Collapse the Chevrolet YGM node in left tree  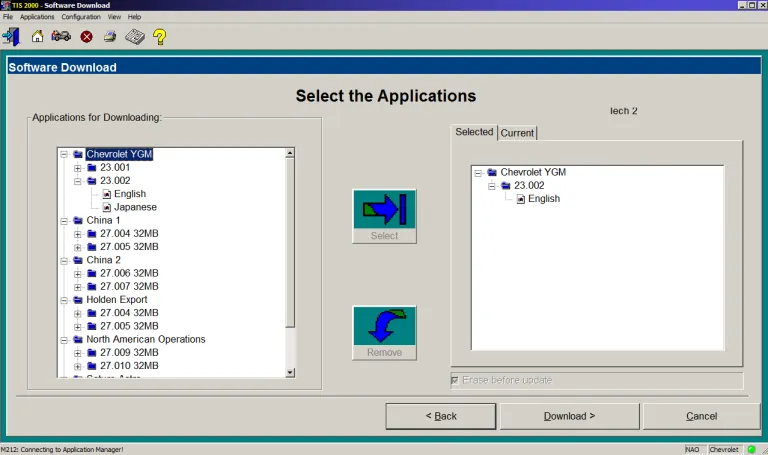click(64, 155)
